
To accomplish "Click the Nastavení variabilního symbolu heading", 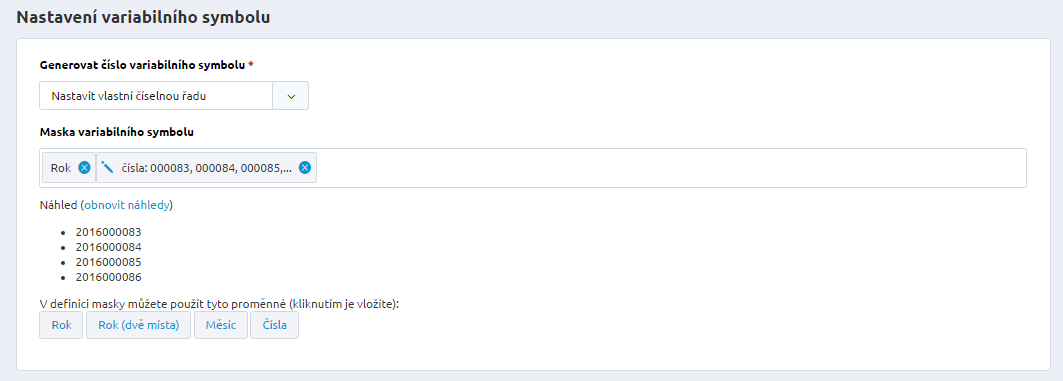I will pos(143,18).
